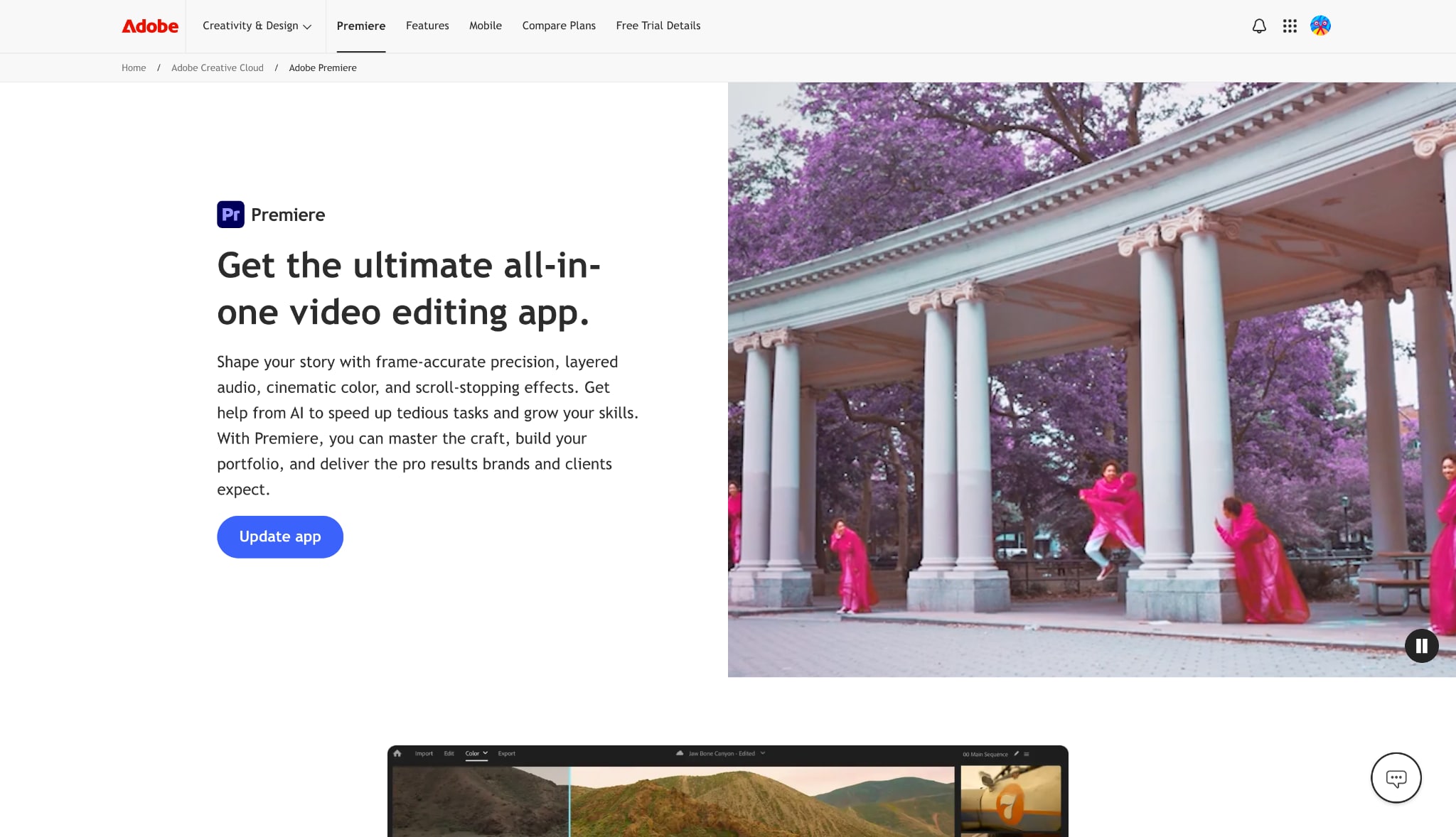1456x837 pixels.
Task: Expand the Jaw Bone Canyon project dropdown
Action: pos(763,753)
